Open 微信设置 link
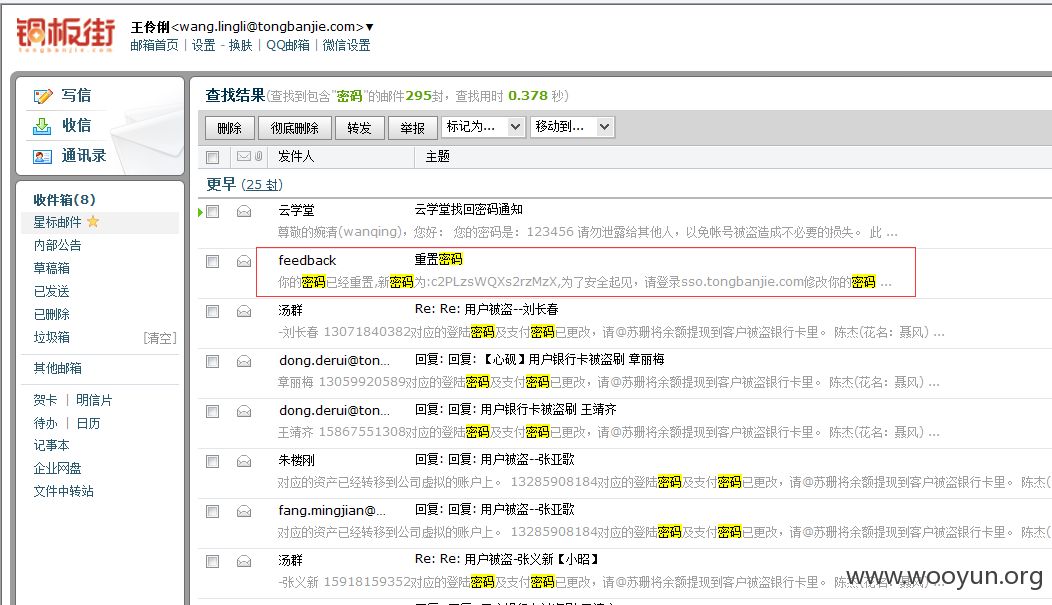Screen dimensions: 1052x605 [x=346, y=45]
